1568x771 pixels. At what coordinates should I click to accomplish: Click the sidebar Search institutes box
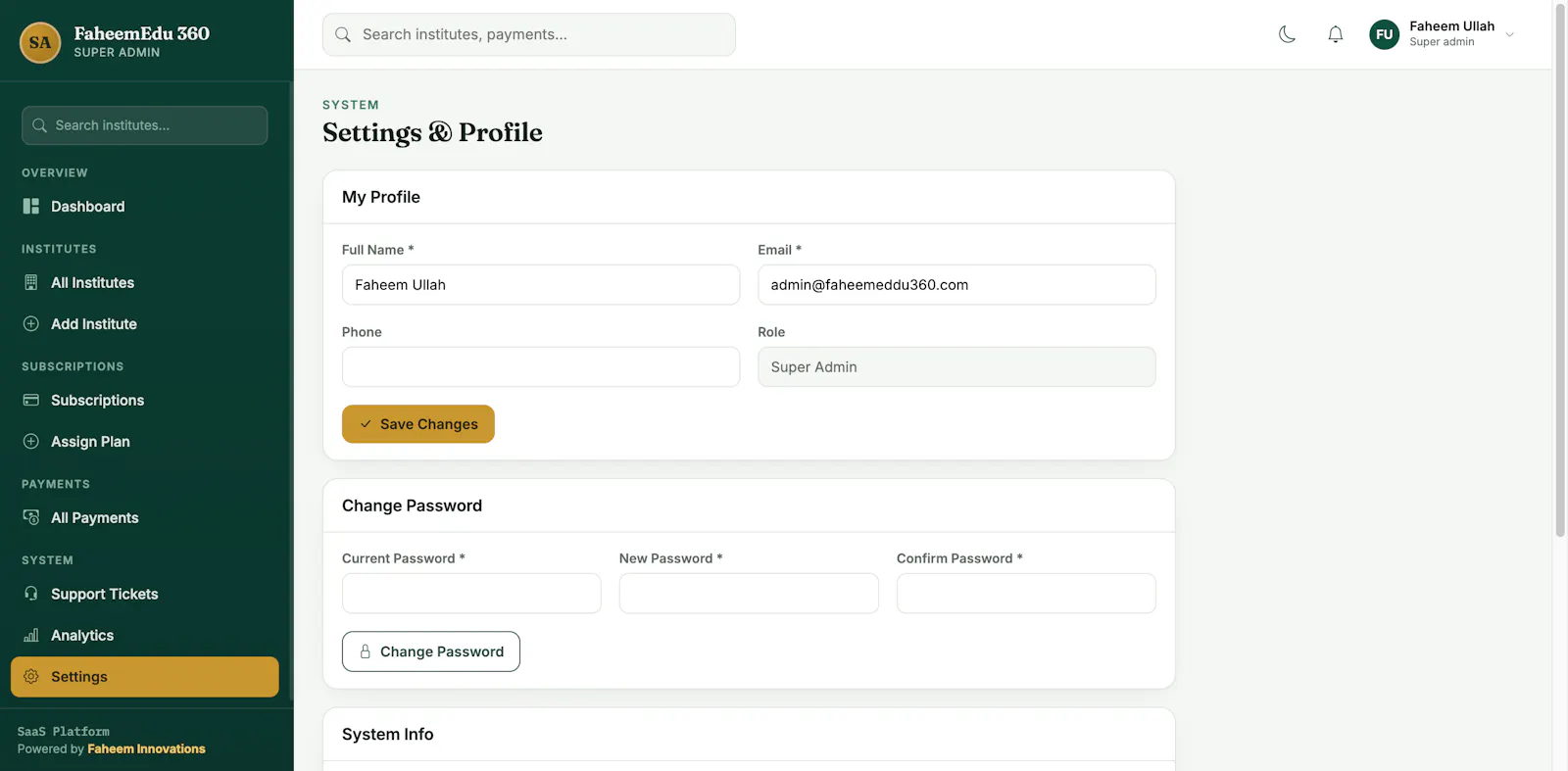click(x=145, y=125)
